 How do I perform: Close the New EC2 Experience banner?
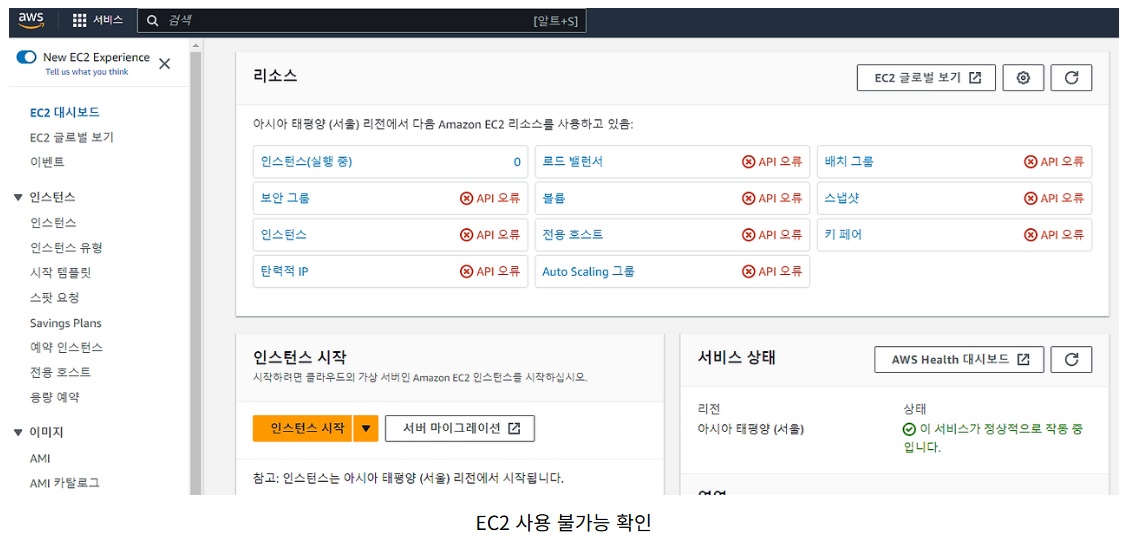tap(164, 64)
